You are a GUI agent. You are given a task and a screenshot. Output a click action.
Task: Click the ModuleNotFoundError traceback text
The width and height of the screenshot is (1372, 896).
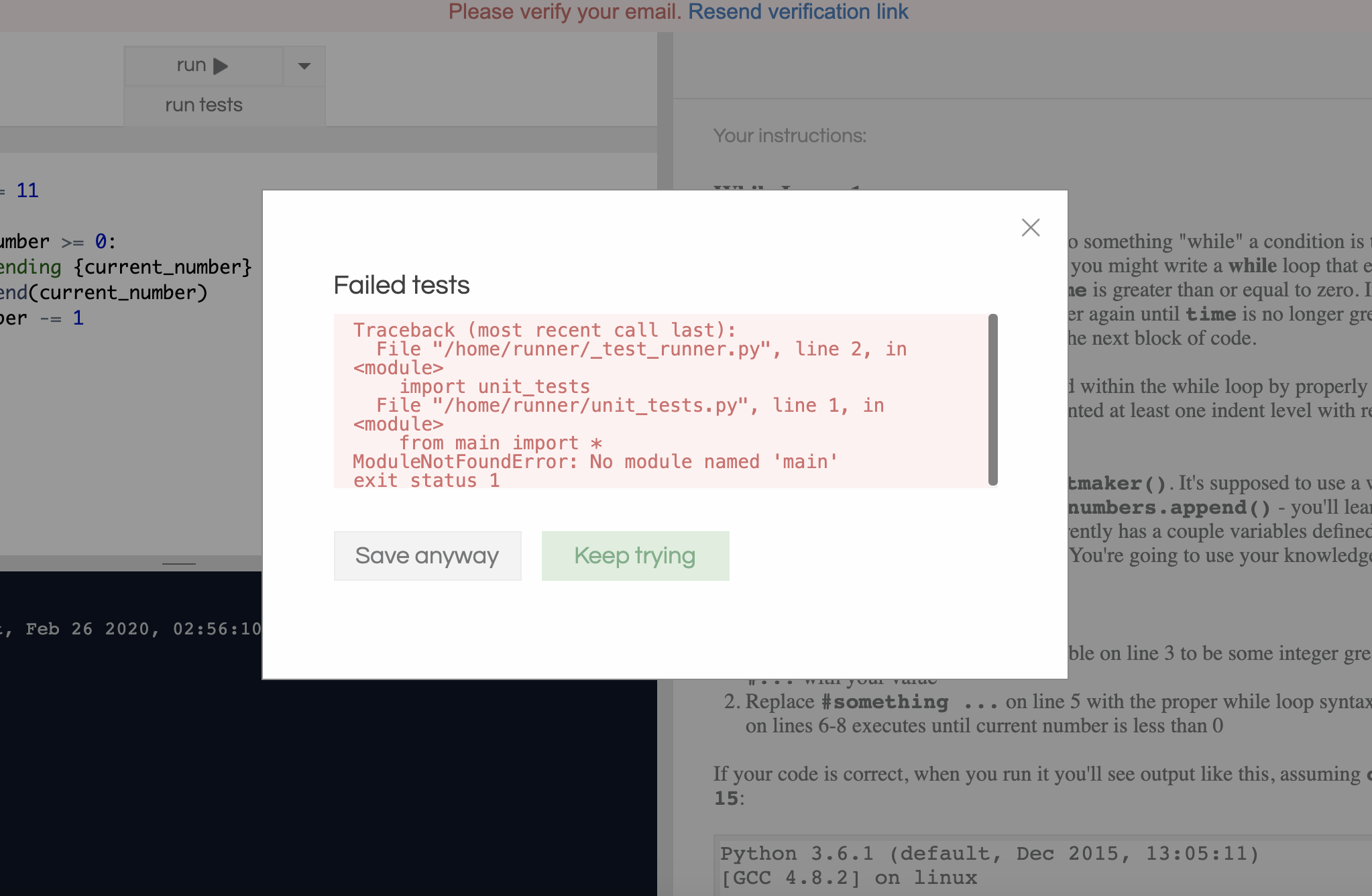click(594, 461)
